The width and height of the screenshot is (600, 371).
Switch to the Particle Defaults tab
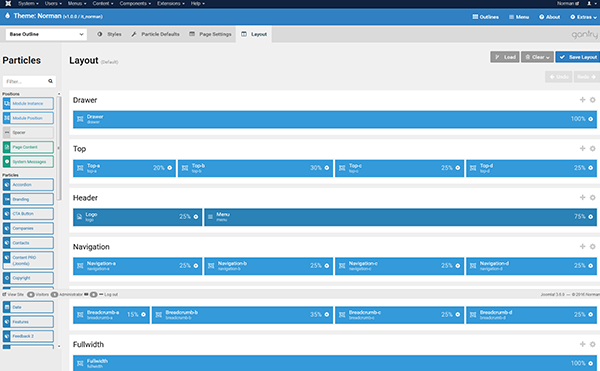155,34
